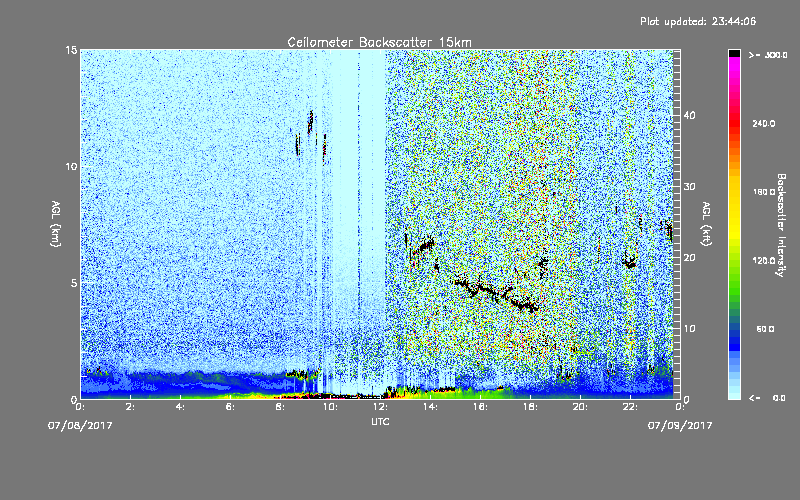Click the '2:' hour tick label
Image resolution: width=800 pixels, height=500 pixels.
[131, 407]
